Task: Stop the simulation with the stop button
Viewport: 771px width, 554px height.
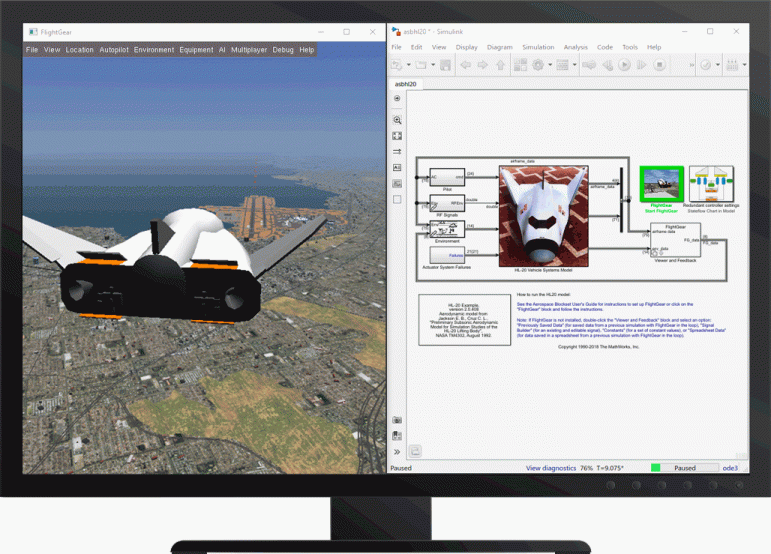Action: (660, 65)
